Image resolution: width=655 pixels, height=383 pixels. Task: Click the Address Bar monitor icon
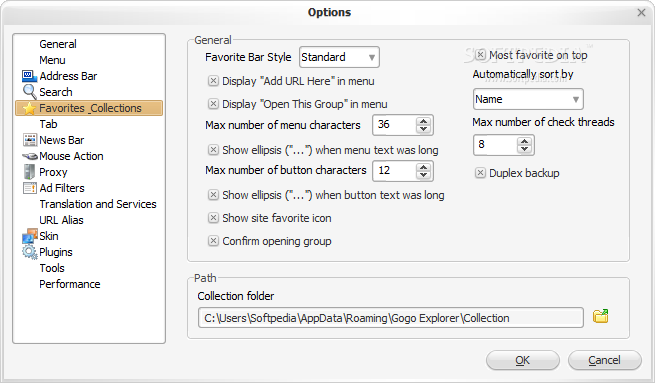pos(29,76)
